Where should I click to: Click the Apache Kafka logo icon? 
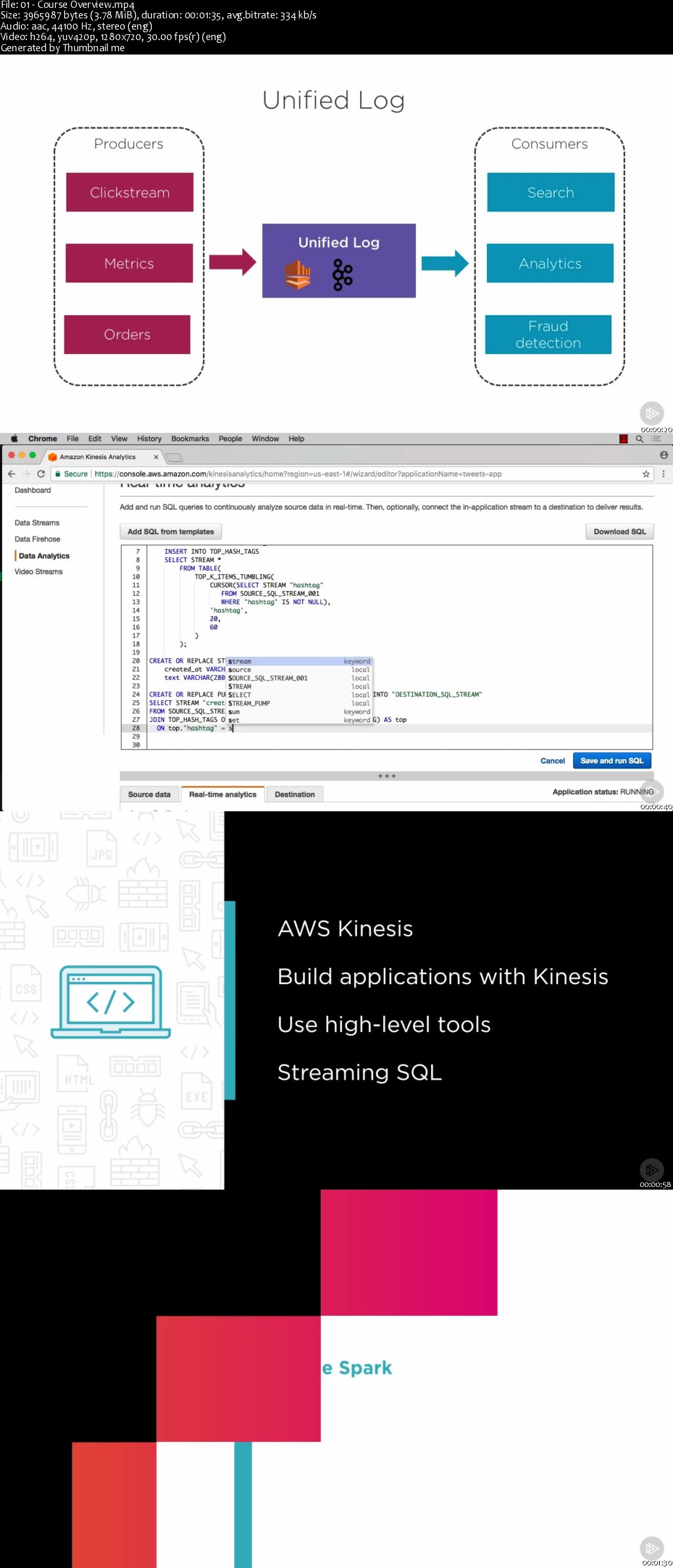coord(342,275)
